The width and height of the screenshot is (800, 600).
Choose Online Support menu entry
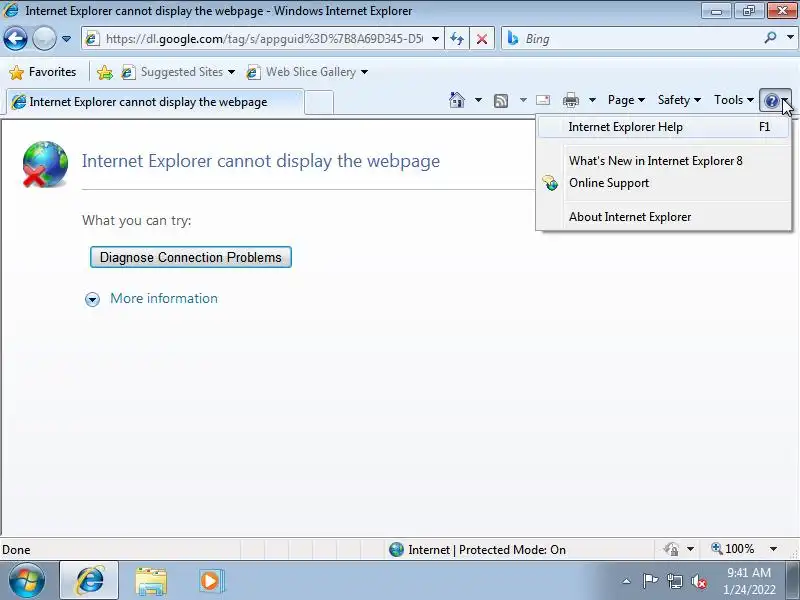point(664,183)
